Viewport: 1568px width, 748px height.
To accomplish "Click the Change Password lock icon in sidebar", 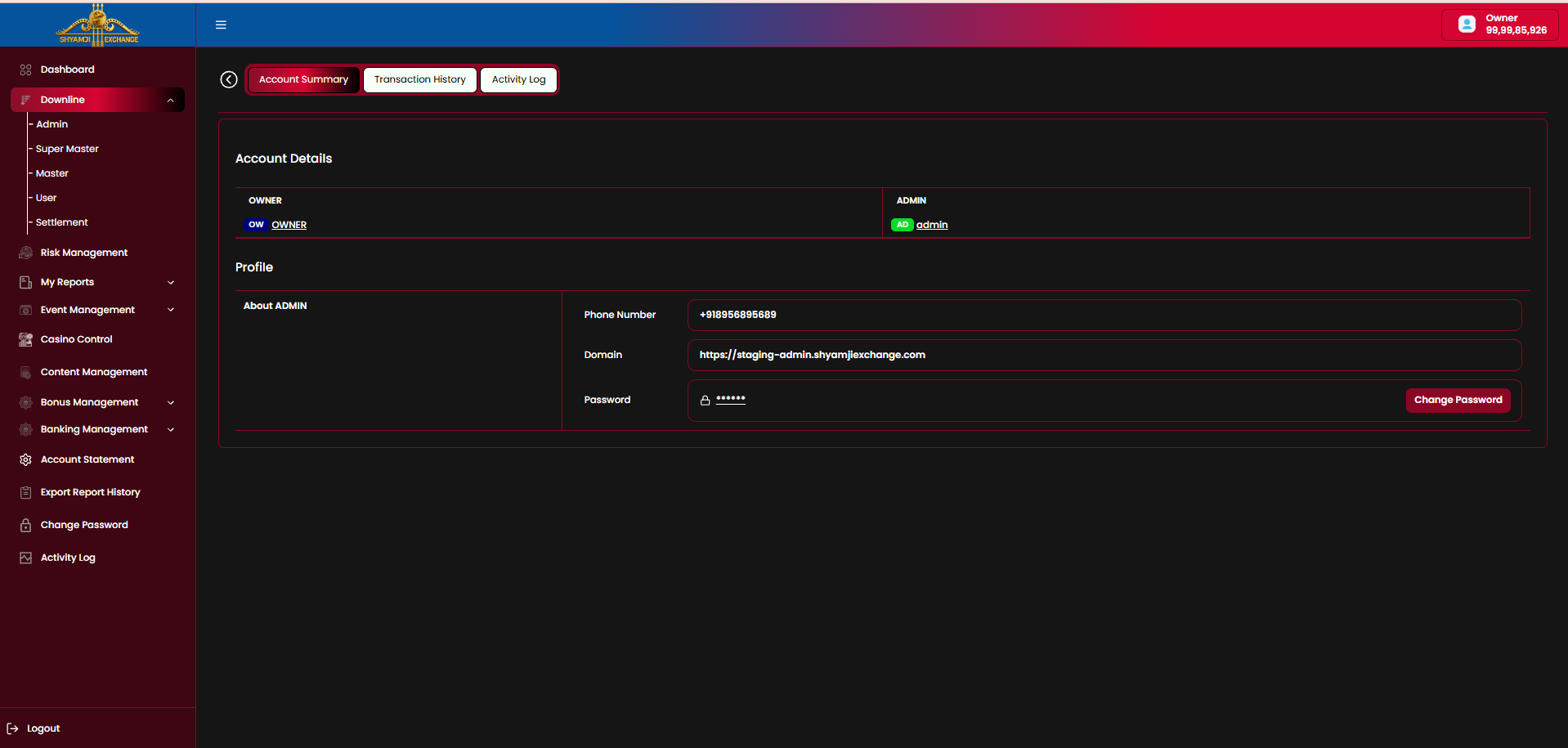I will click(25, 525).
